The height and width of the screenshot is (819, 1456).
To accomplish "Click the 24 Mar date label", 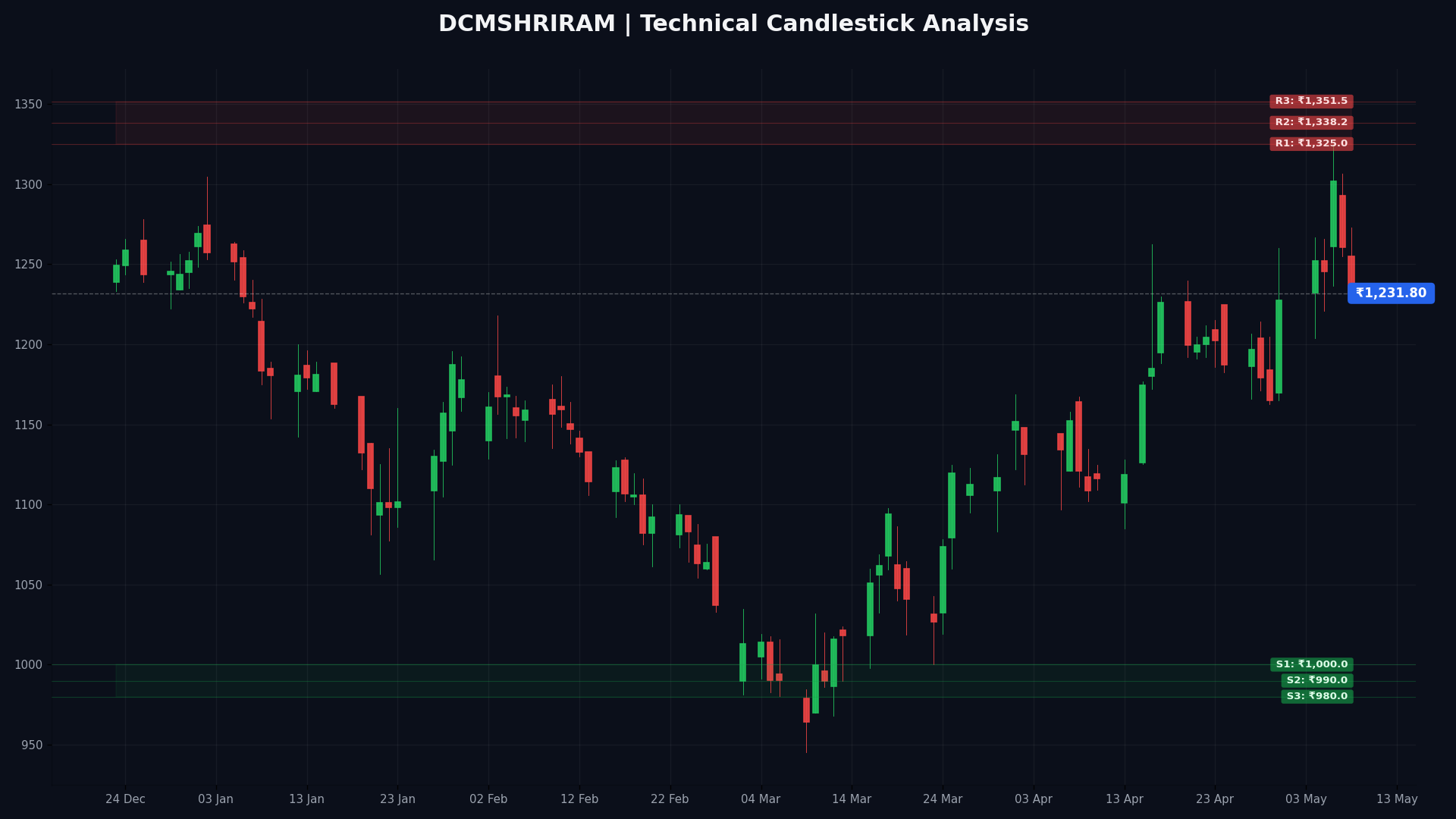I will coord(943,799).
